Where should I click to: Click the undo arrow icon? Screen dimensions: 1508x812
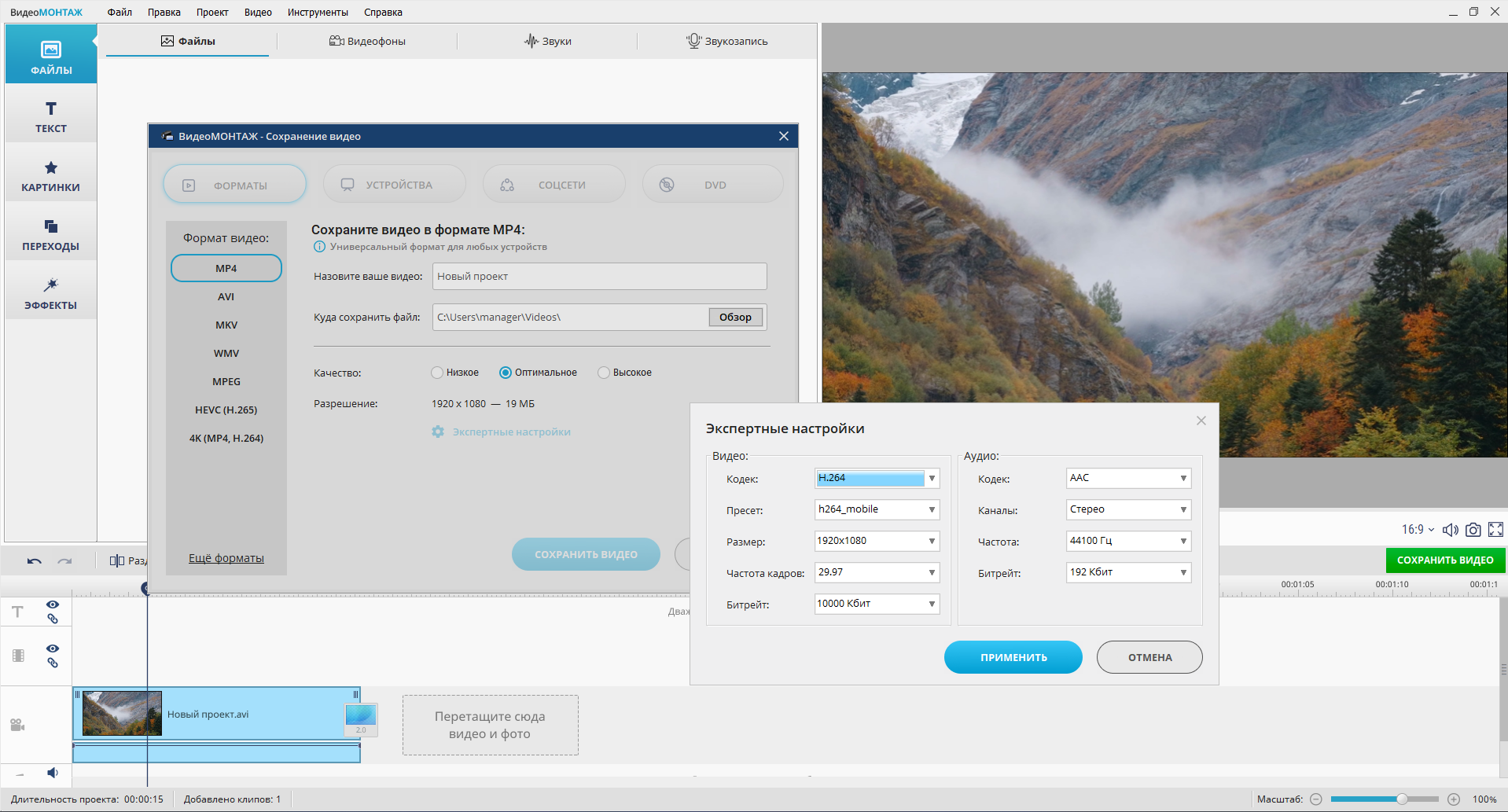pos(34,560)
